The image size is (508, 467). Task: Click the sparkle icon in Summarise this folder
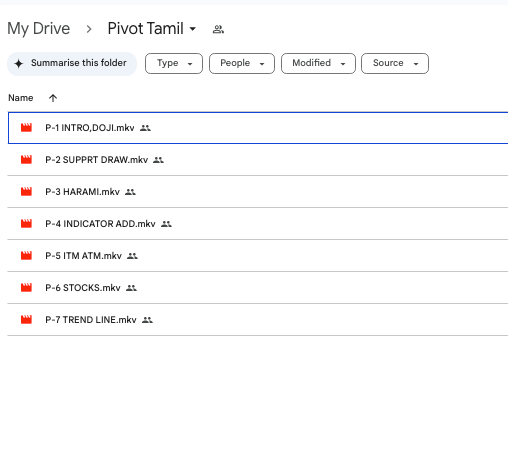[x=19, y=63]
